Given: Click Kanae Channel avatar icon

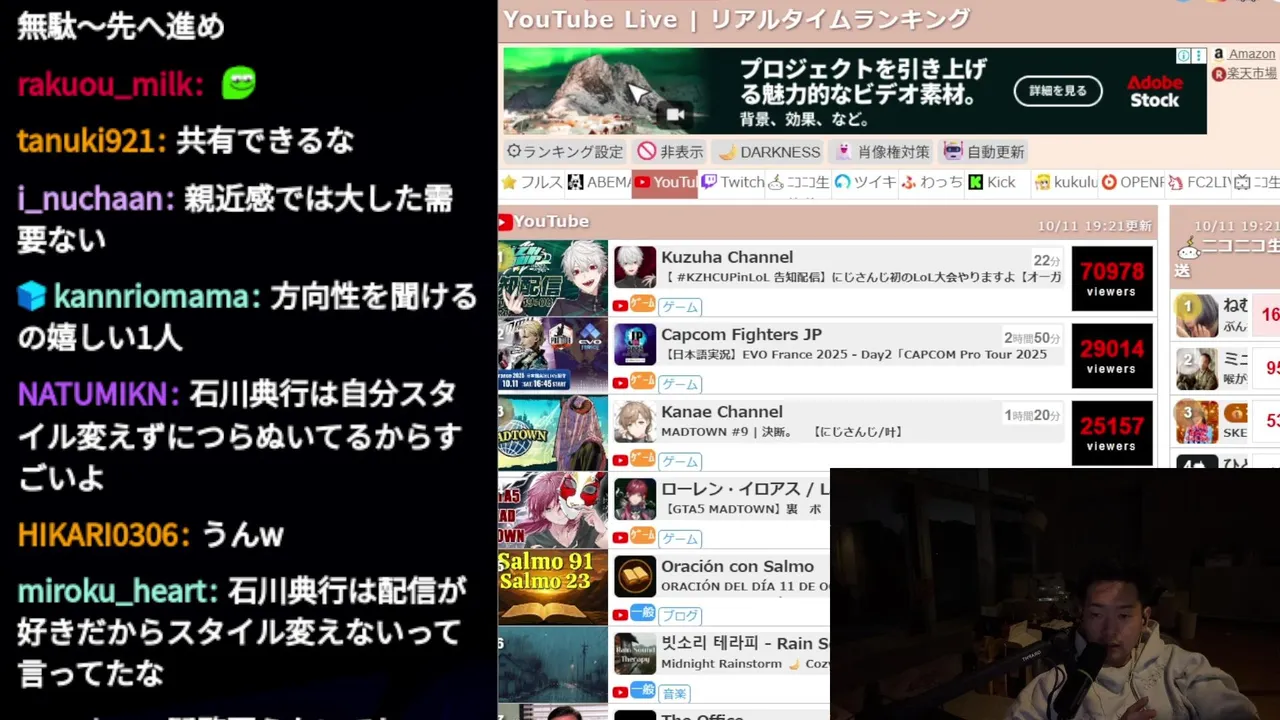Looking at the screenshot, I should [635, 421].
